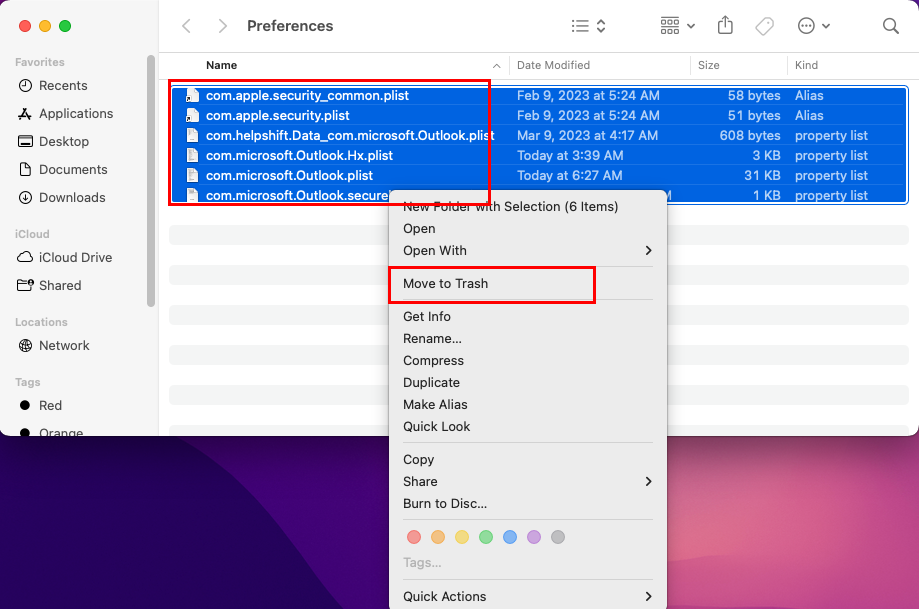
Task: Go to Applications in sidebar
Action: click(76, 114)
